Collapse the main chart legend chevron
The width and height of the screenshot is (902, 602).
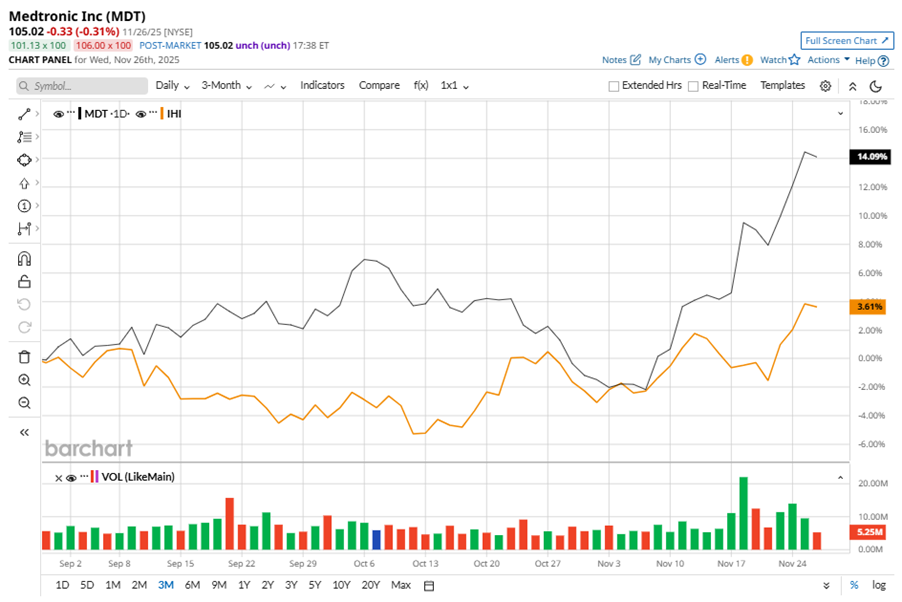point(840,113)
